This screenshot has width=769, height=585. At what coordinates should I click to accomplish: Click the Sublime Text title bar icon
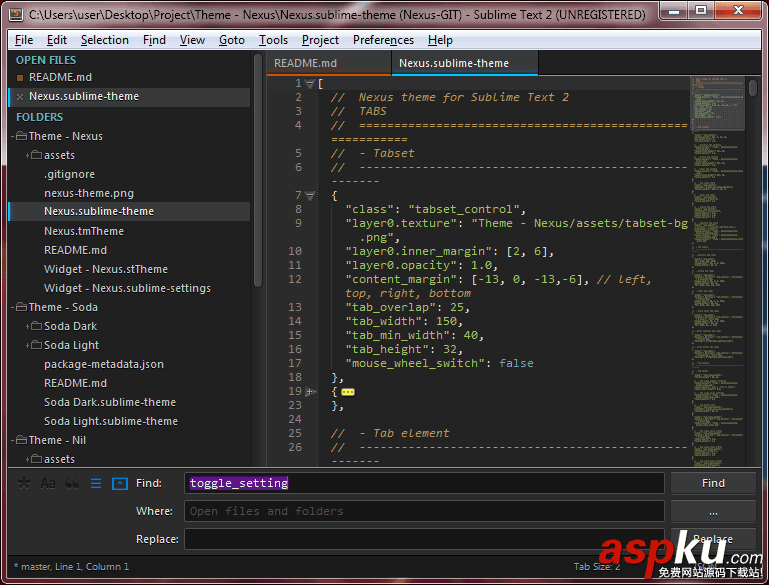tap(16, 14)
